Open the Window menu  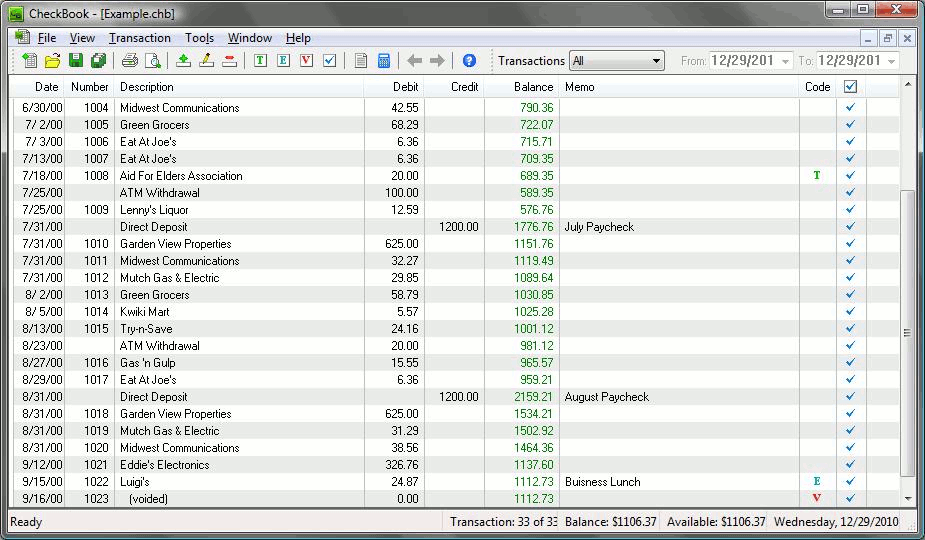[x=250, y=38]
